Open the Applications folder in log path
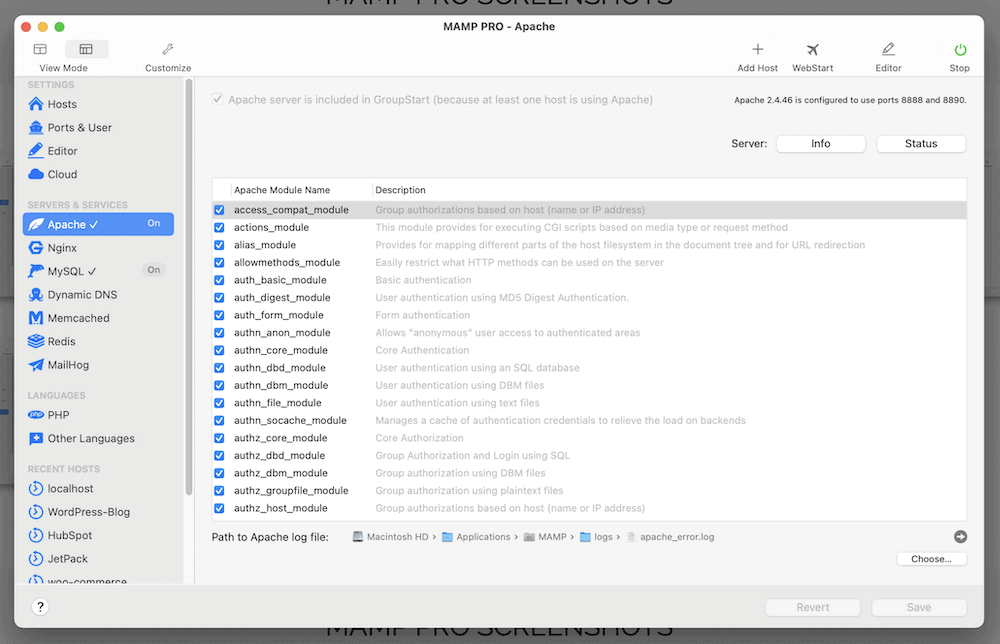The height and width of the screenshot is (644, 1000). tap(483, 537)
